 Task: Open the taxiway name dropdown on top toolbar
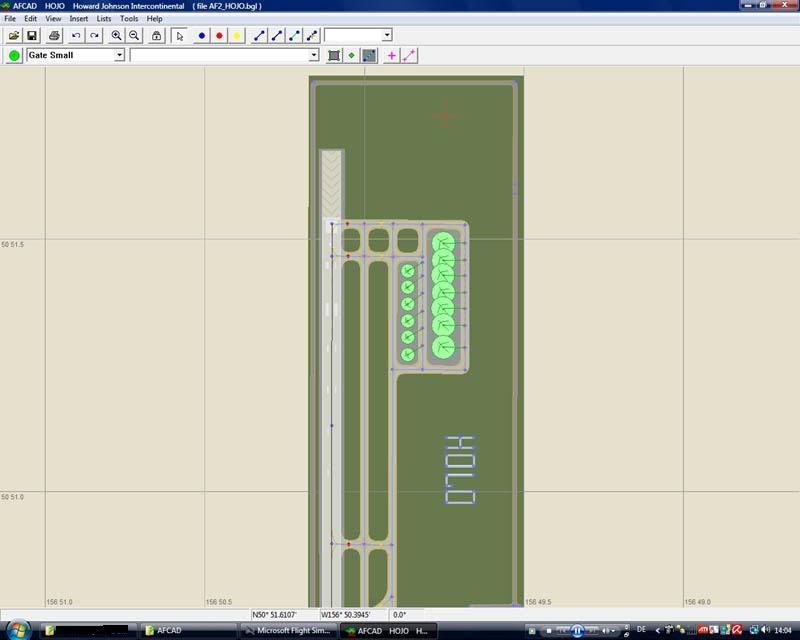(x=387, y=35)
